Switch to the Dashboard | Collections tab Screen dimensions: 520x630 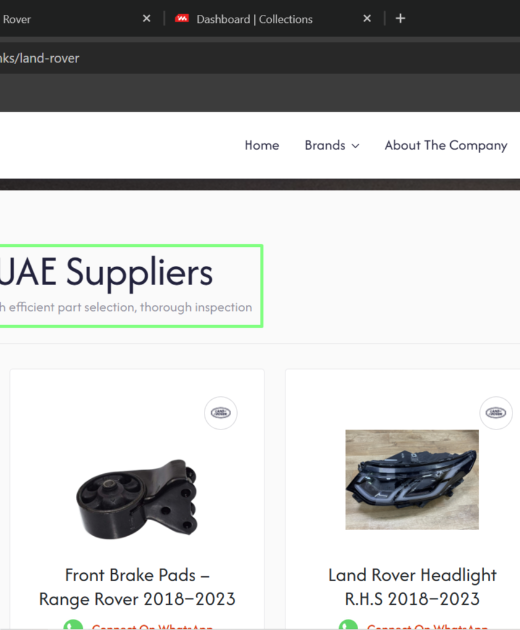coord(254,19)
